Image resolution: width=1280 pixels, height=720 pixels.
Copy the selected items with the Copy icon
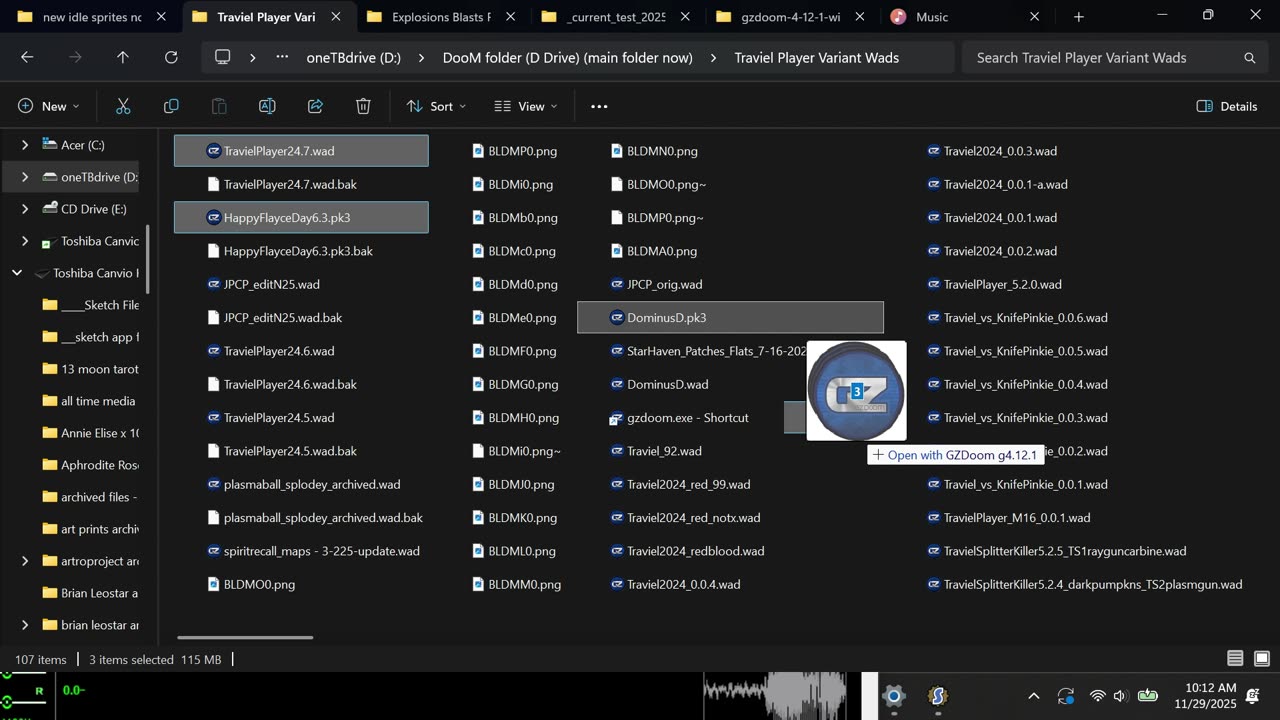(x=171, y=106)
